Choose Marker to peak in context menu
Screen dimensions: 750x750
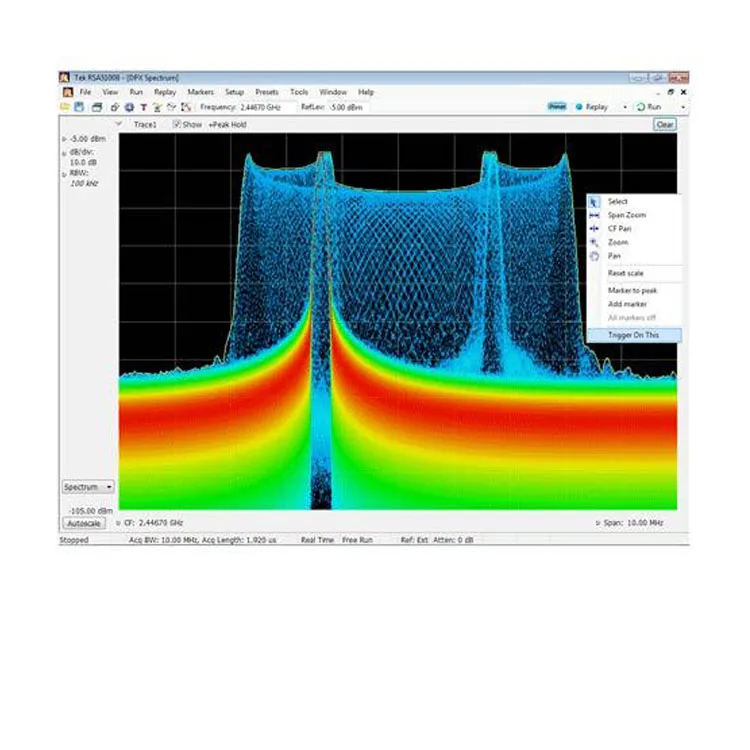[x=634, y=291]
